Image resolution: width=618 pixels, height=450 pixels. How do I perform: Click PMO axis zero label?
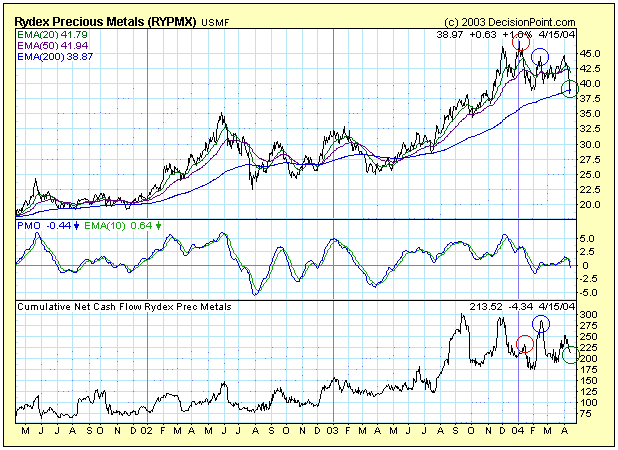point(585,266)
